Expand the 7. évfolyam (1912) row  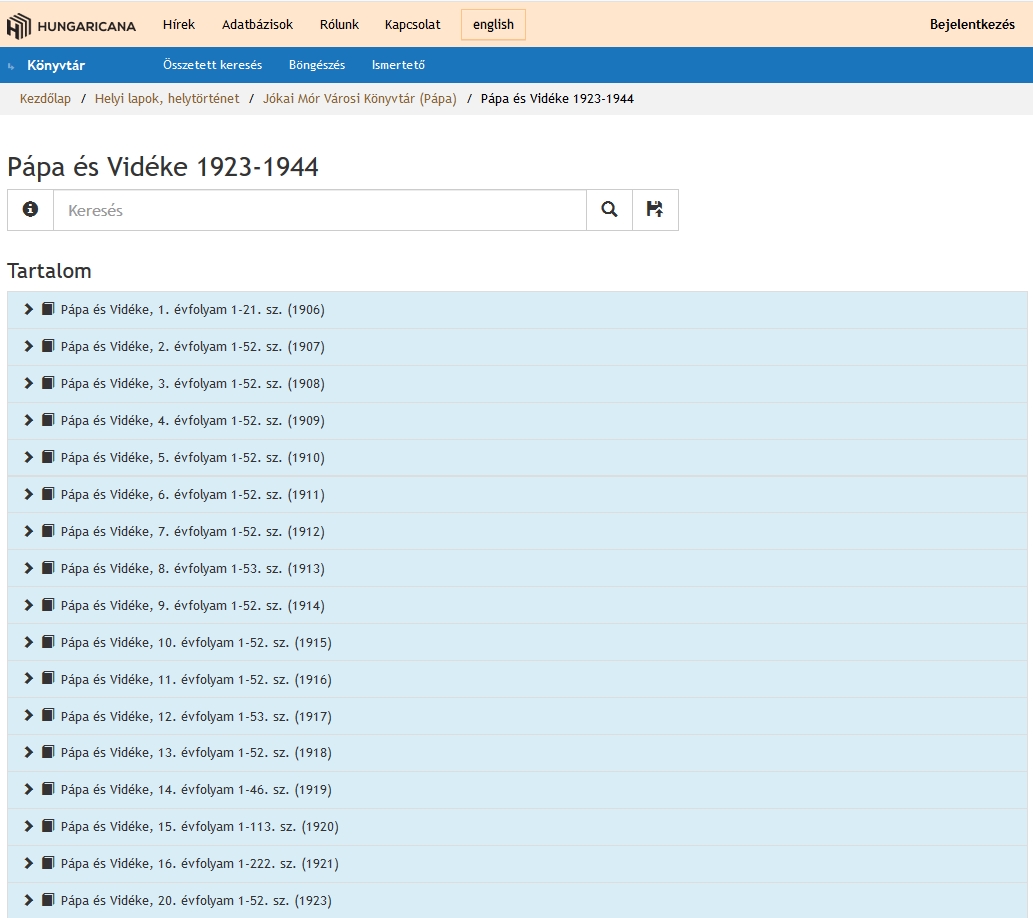click(28, 531)
